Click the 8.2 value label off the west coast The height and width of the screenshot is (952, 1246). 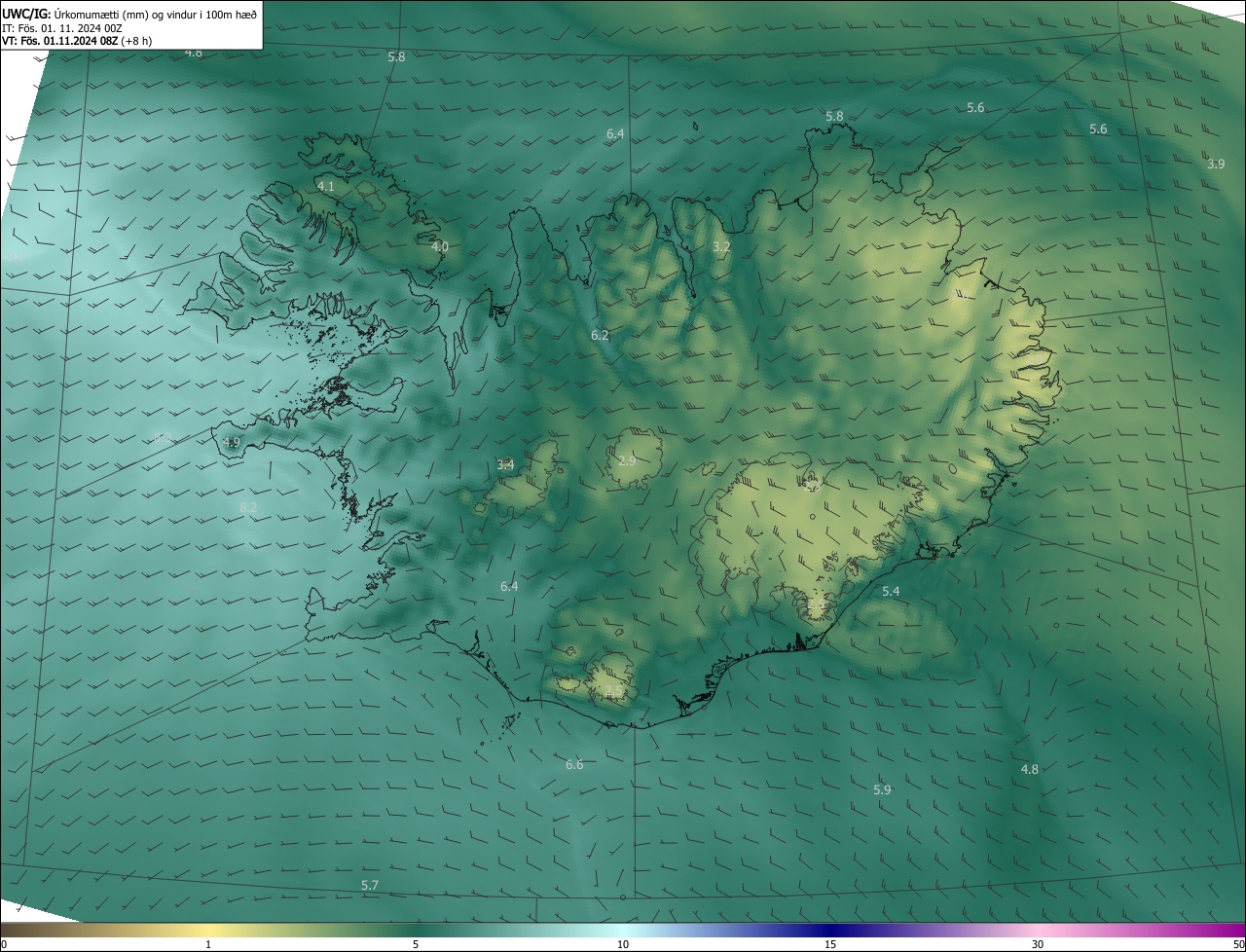[x=248, y=507]
